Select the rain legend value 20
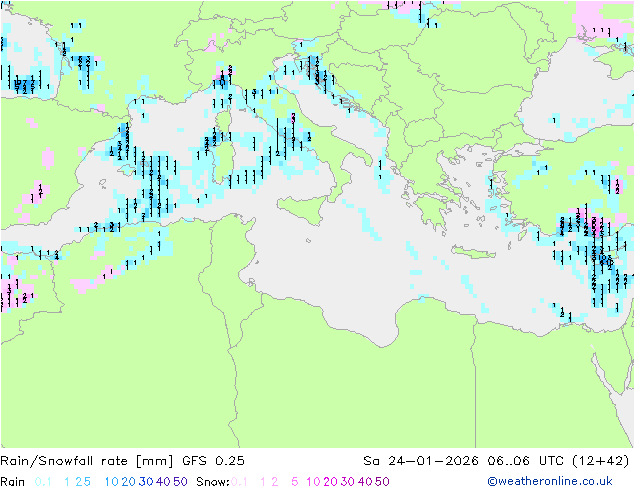This screenshot has height=490, width=634. [129, 482]
